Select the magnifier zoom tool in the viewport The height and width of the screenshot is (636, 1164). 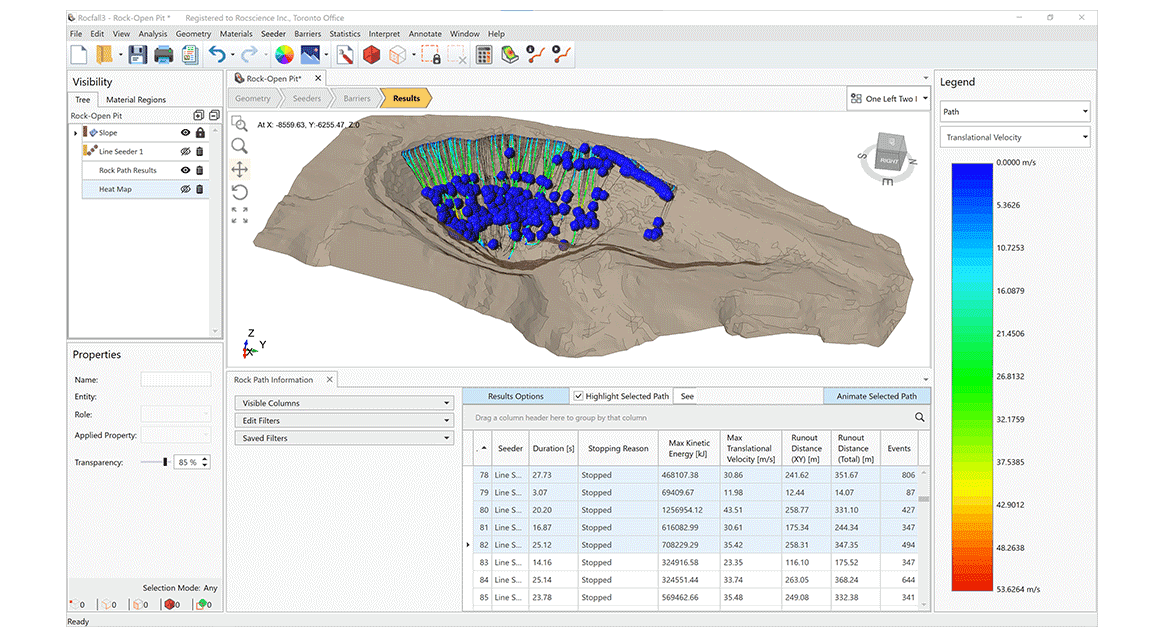[x=239, y=146]
